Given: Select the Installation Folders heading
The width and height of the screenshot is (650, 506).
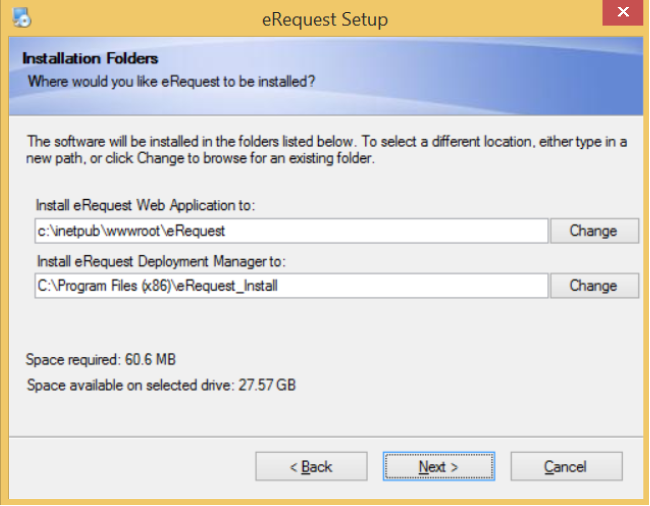Looking at the screenshot, I should pyautogui.click(x=90, y=58).
